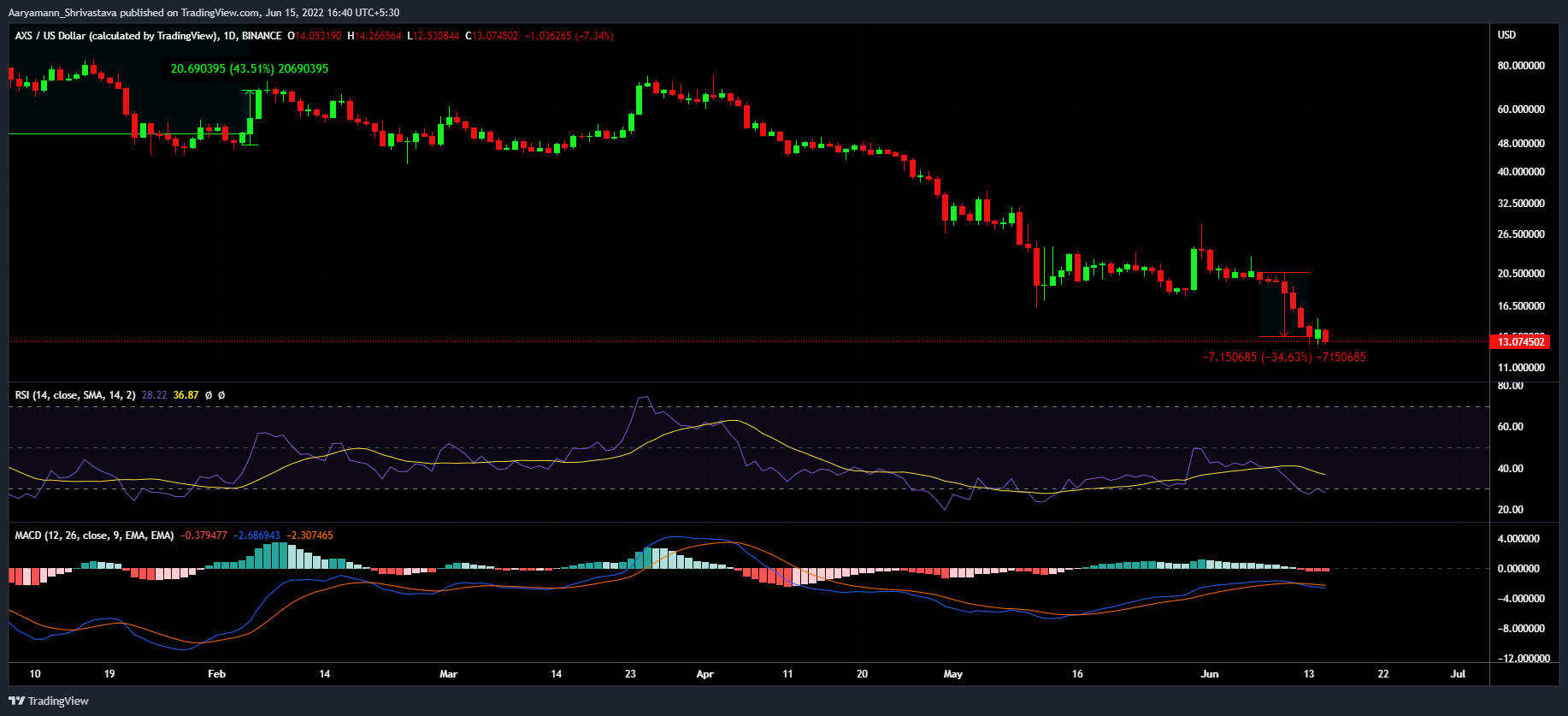Click the MACD line value −2.686943
The height and width of the screenshot is (716, 1568).
(256, 536)
